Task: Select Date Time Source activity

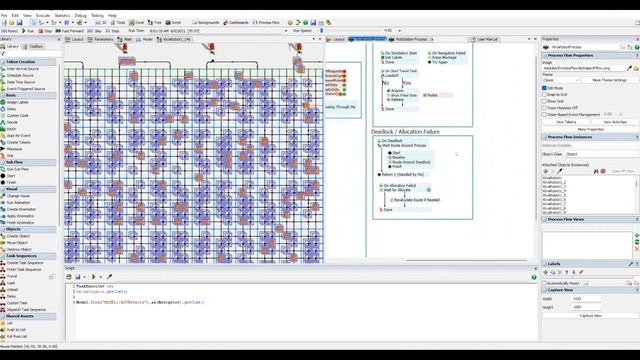Action: click(x=20, y=82)
